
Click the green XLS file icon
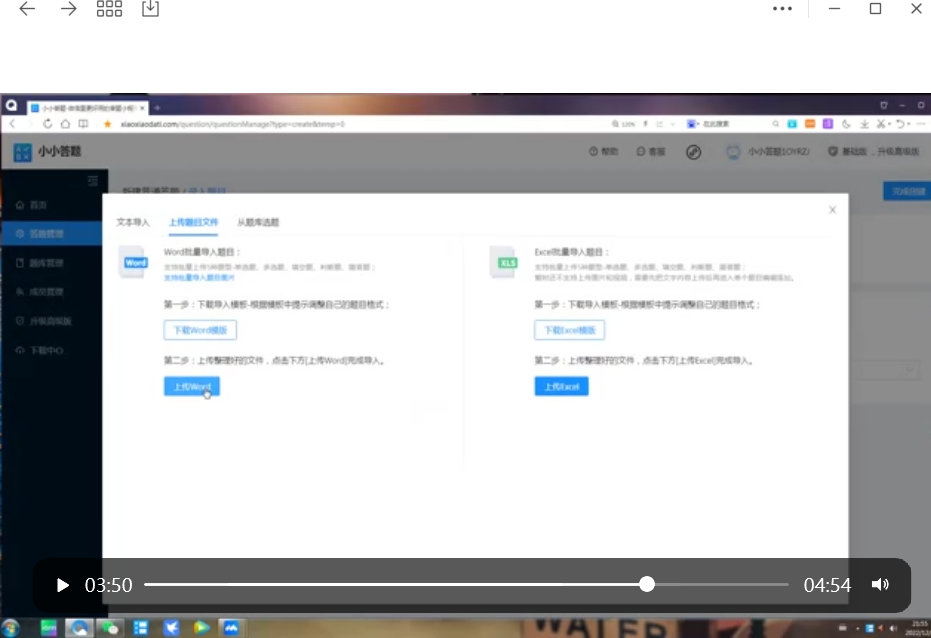click(x=506, y=262)
